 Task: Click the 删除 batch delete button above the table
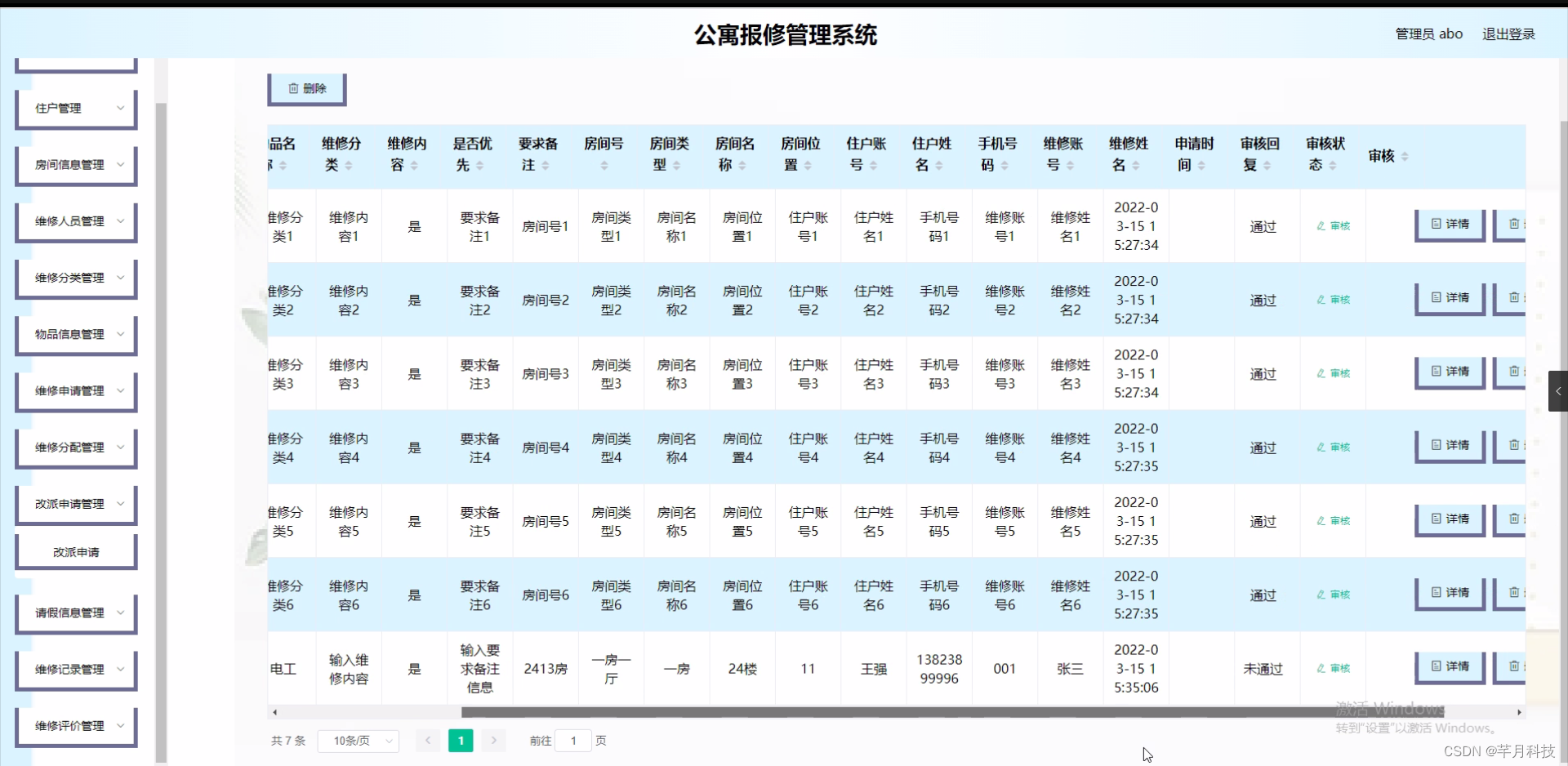pyautogui.click(x=306, y=88)
